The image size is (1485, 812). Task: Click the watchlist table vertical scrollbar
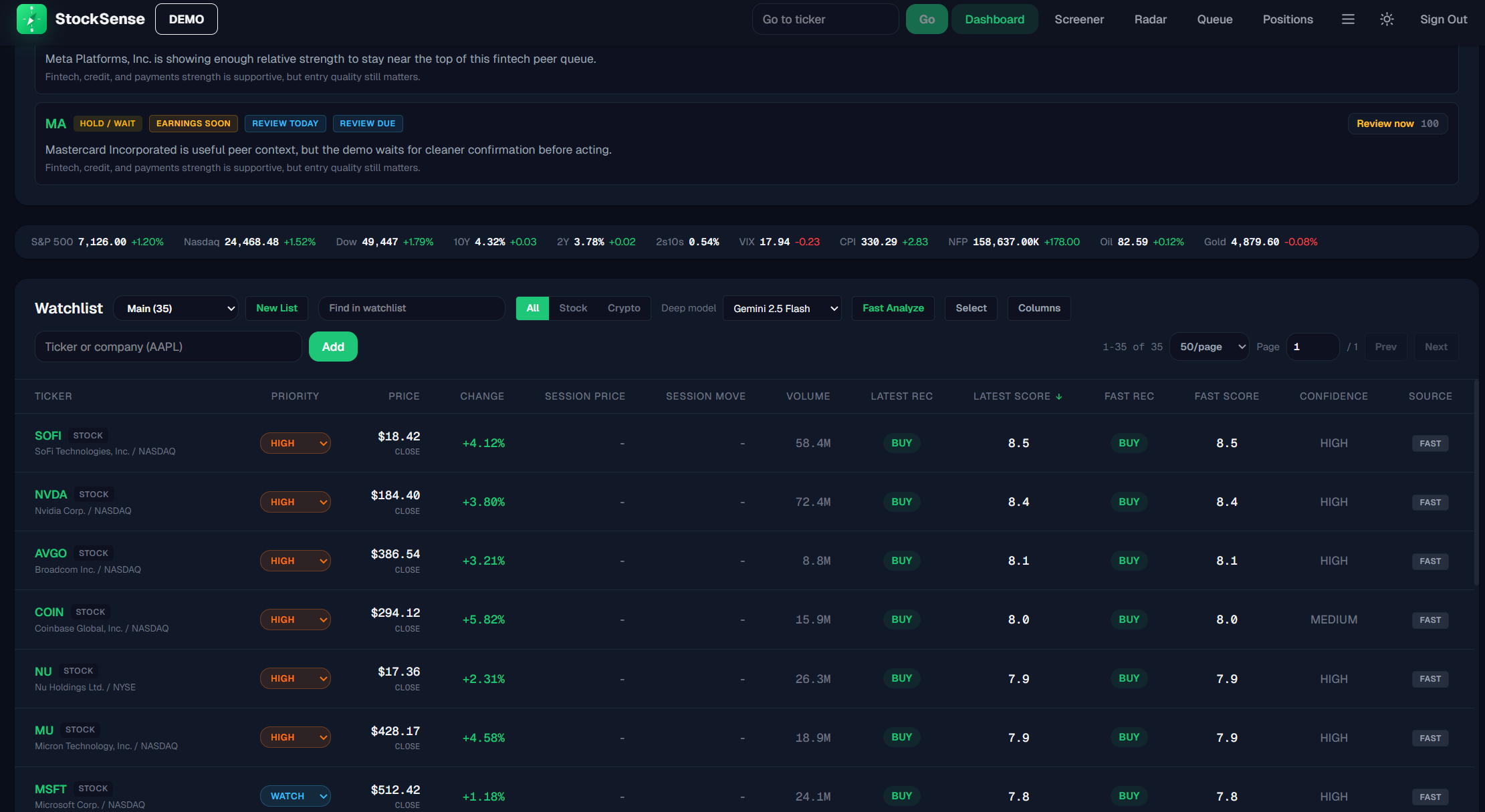coord(1476,481)
